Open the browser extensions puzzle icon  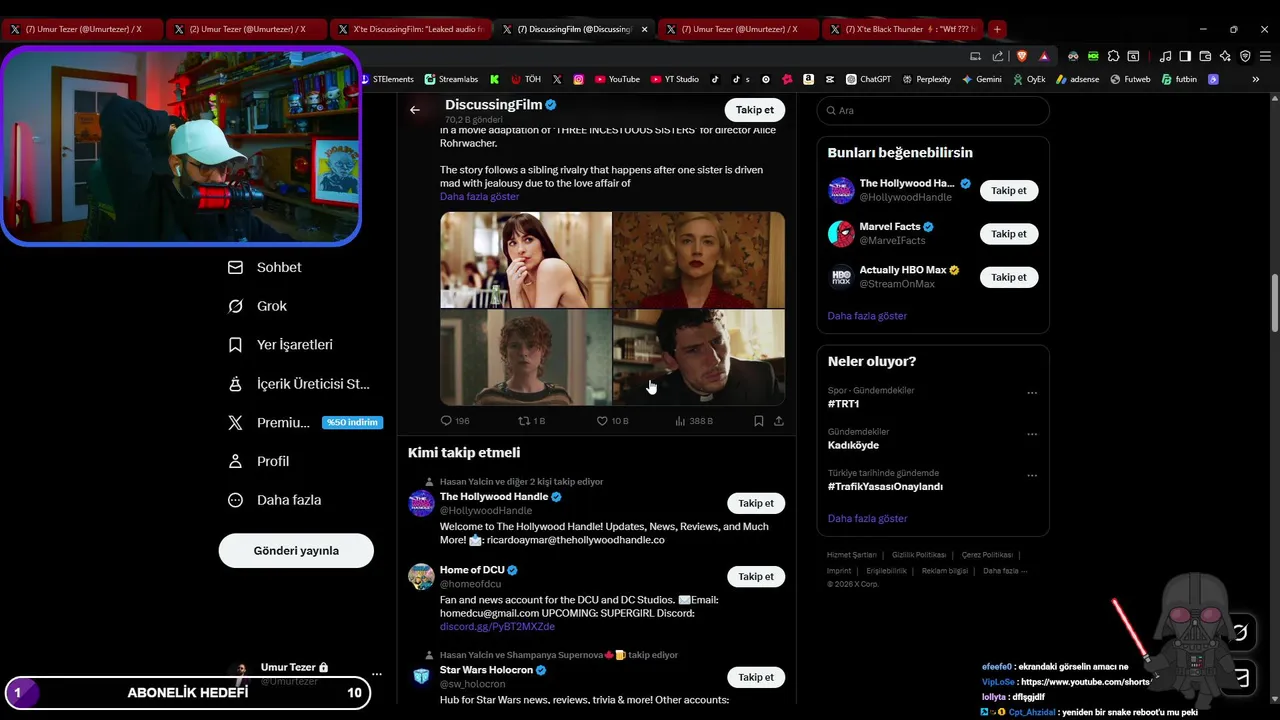click(x=1113, y=56)
